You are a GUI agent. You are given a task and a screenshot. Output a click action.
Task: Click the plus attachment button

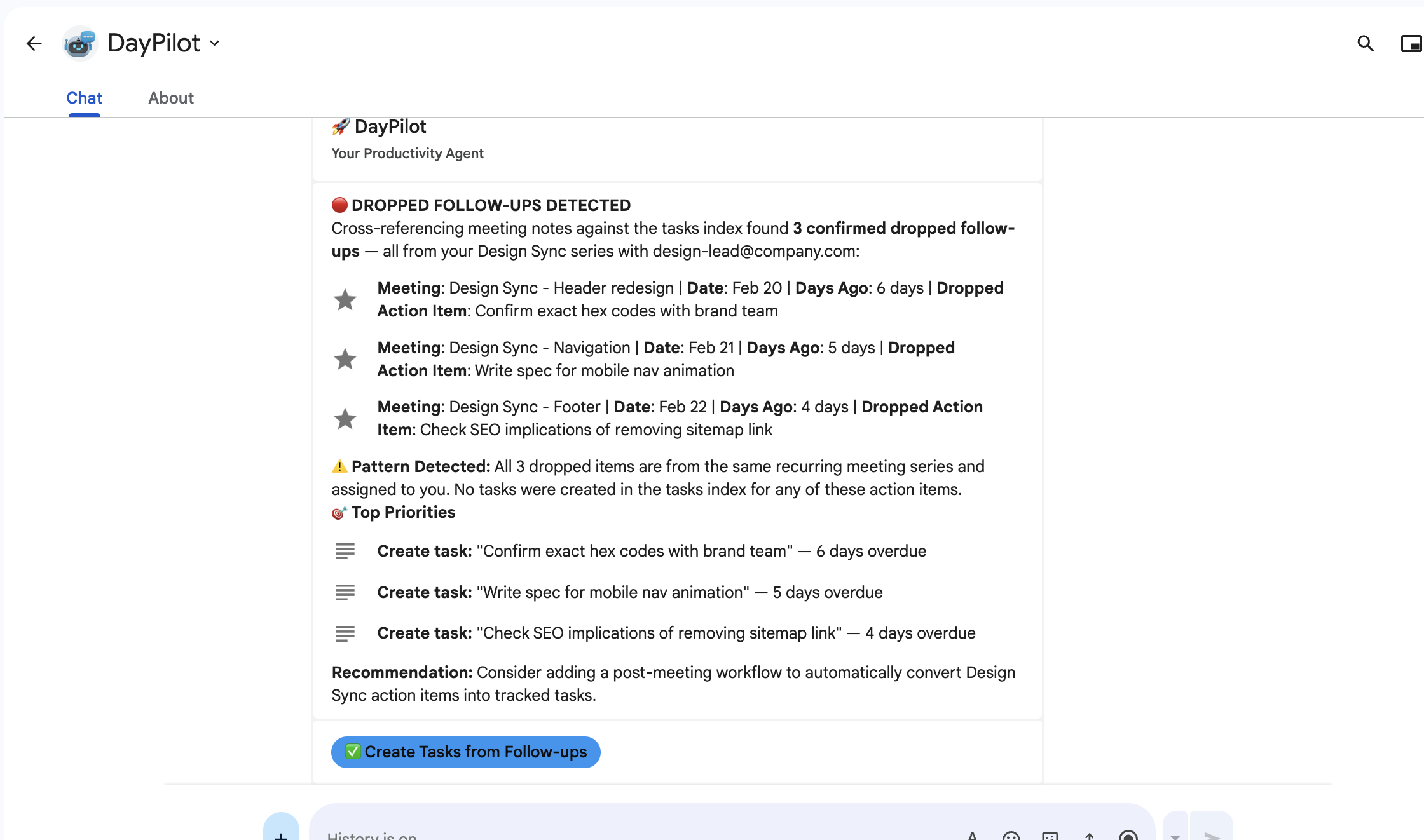tap(281, 834)
